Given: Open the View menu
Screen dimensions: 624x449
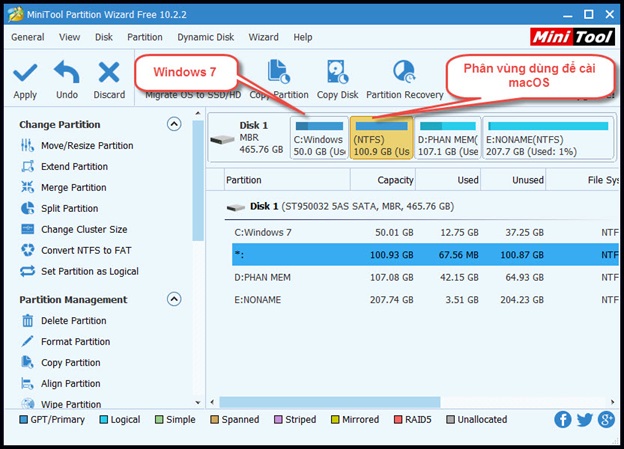Looking at the screenshot, I should click(x=70, y=37).
